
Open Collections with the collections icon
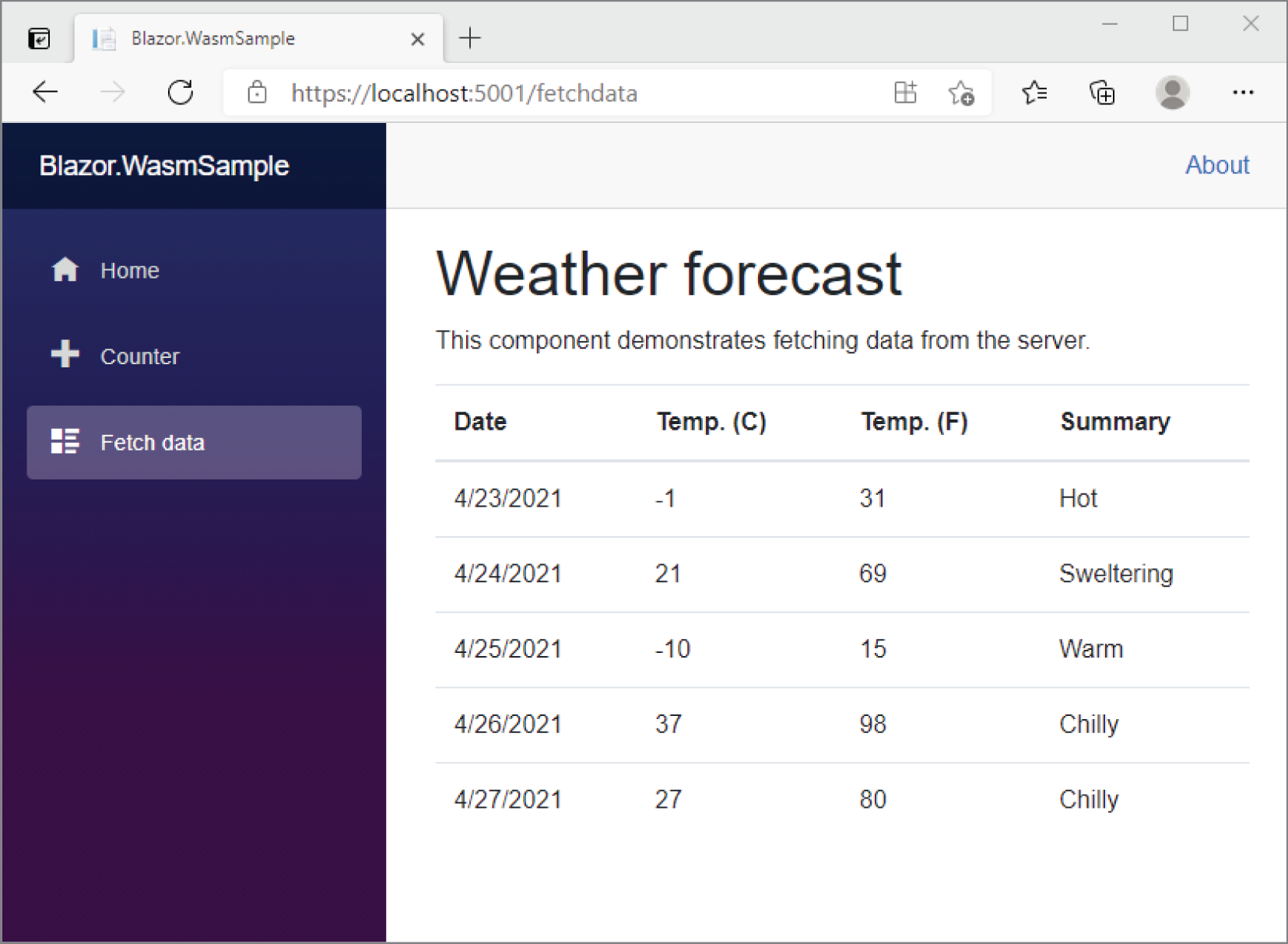(1103, 92)
